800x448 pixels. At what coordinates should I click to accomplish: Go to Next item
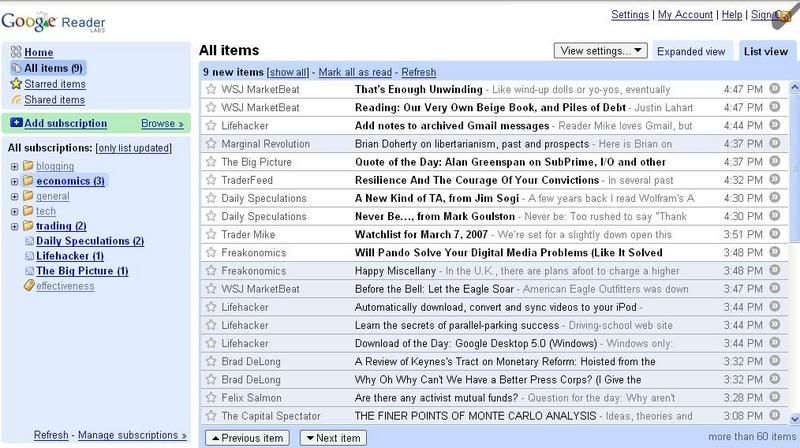(333, 438)
